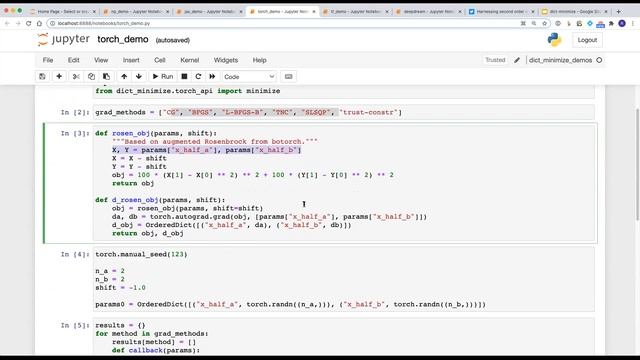Click the Python logo icon

pos(554,40)
